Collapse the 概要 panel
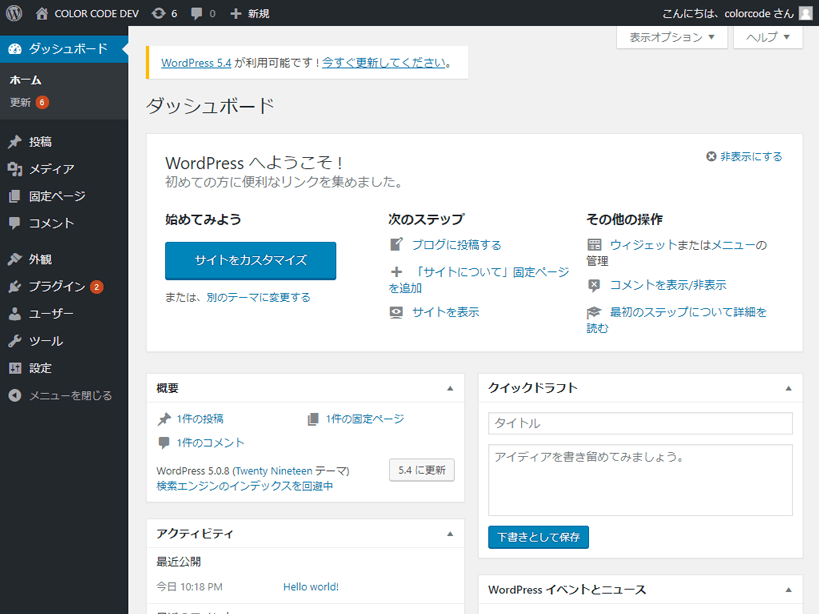Viewport: 819px width, 614px height. [450, 388]
